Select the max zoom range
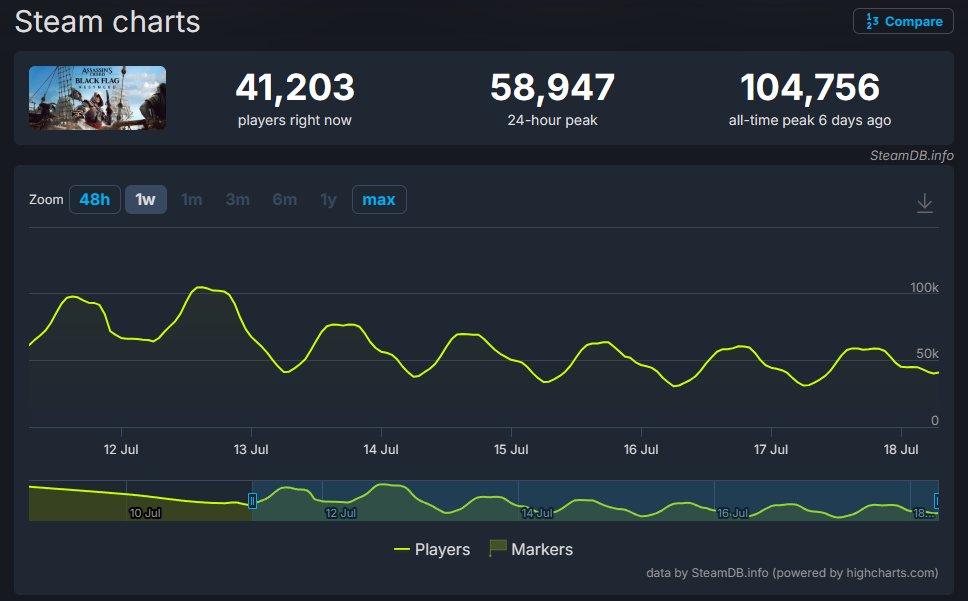Screen dimensions: 968x601 pyautogui.click(x=379, y=199)
